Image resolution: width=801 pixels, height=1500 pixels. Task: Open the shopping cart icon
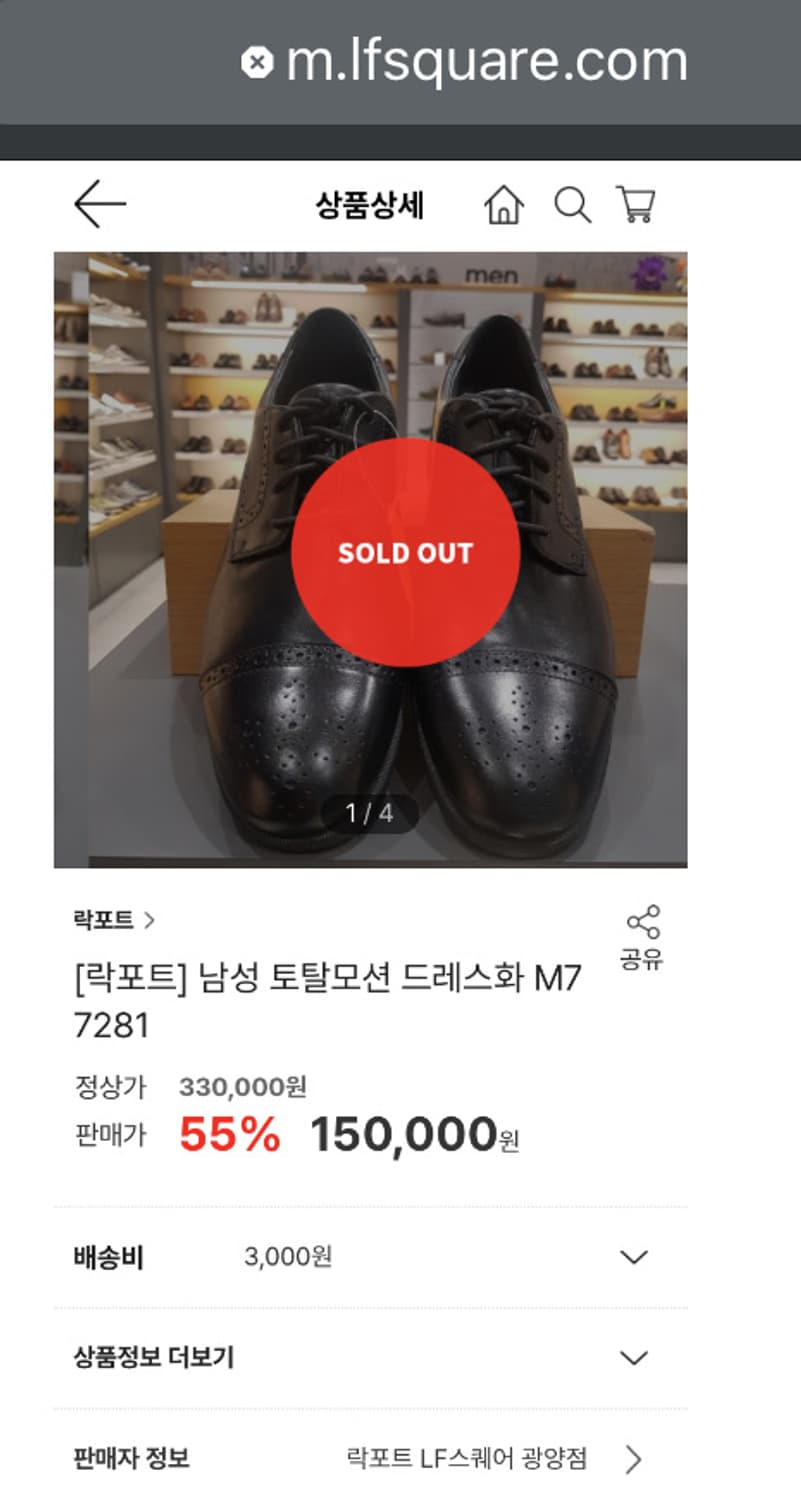(x=636, y=205)
